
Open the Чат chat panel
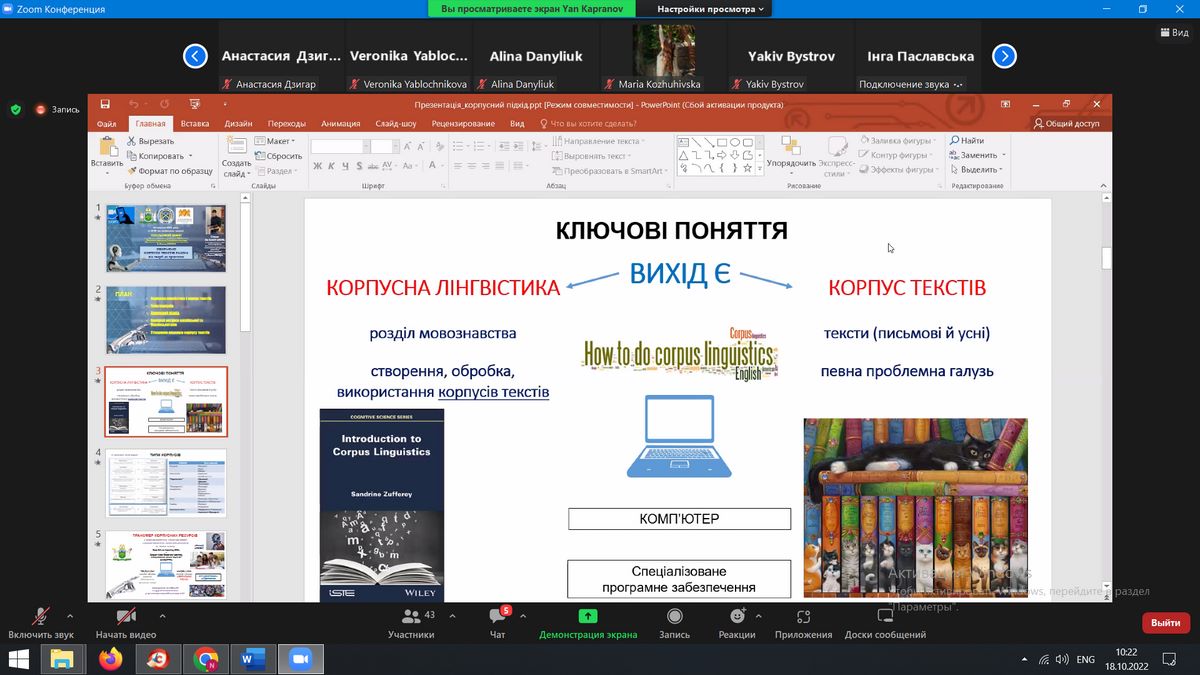pos(497,617)
